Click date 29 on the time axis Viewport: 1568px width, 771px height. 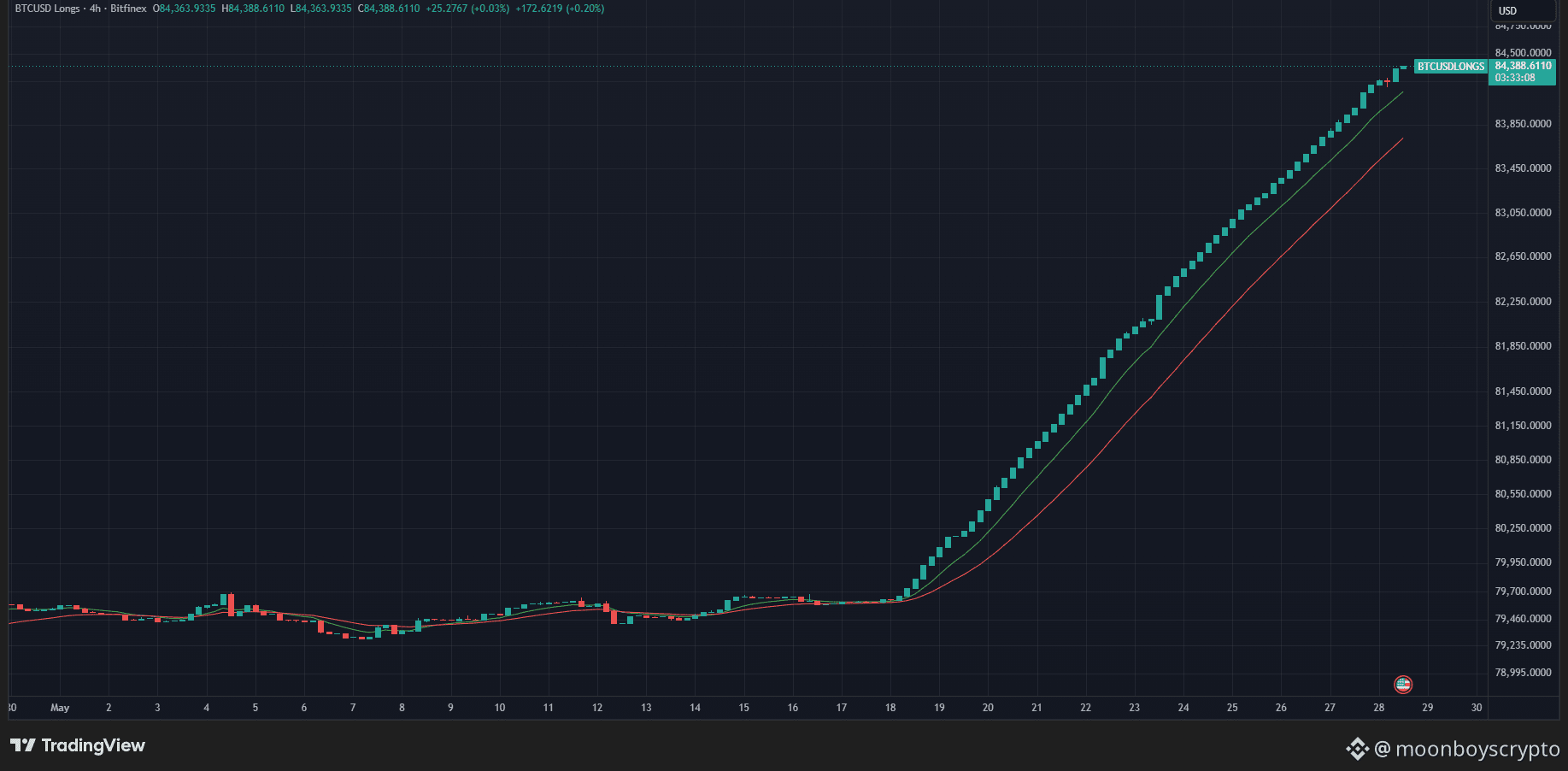click(1428, 708)
